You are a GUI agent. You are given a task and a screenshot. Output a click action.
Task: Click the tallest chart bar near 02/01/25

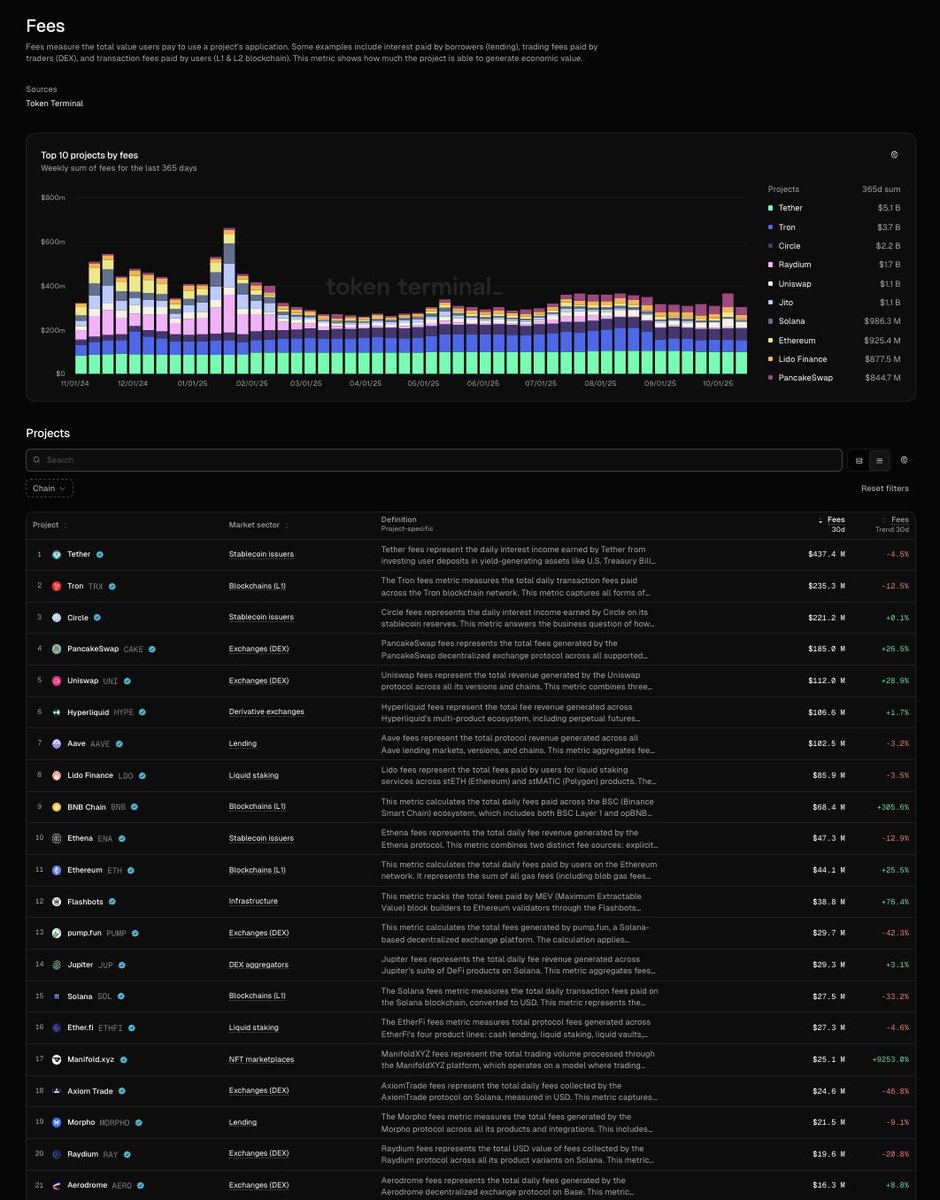click(x=229, y=300)
